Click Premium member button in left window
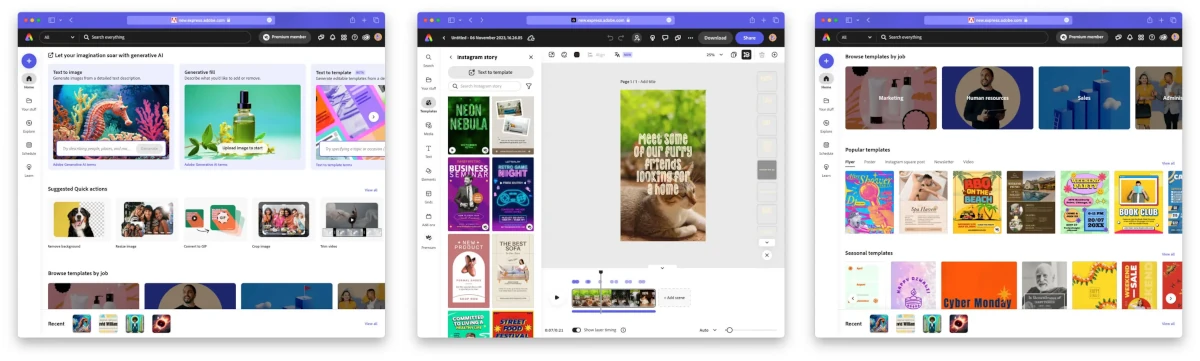This screenshot has width=1200, height=361. click(x=285, y=37)
